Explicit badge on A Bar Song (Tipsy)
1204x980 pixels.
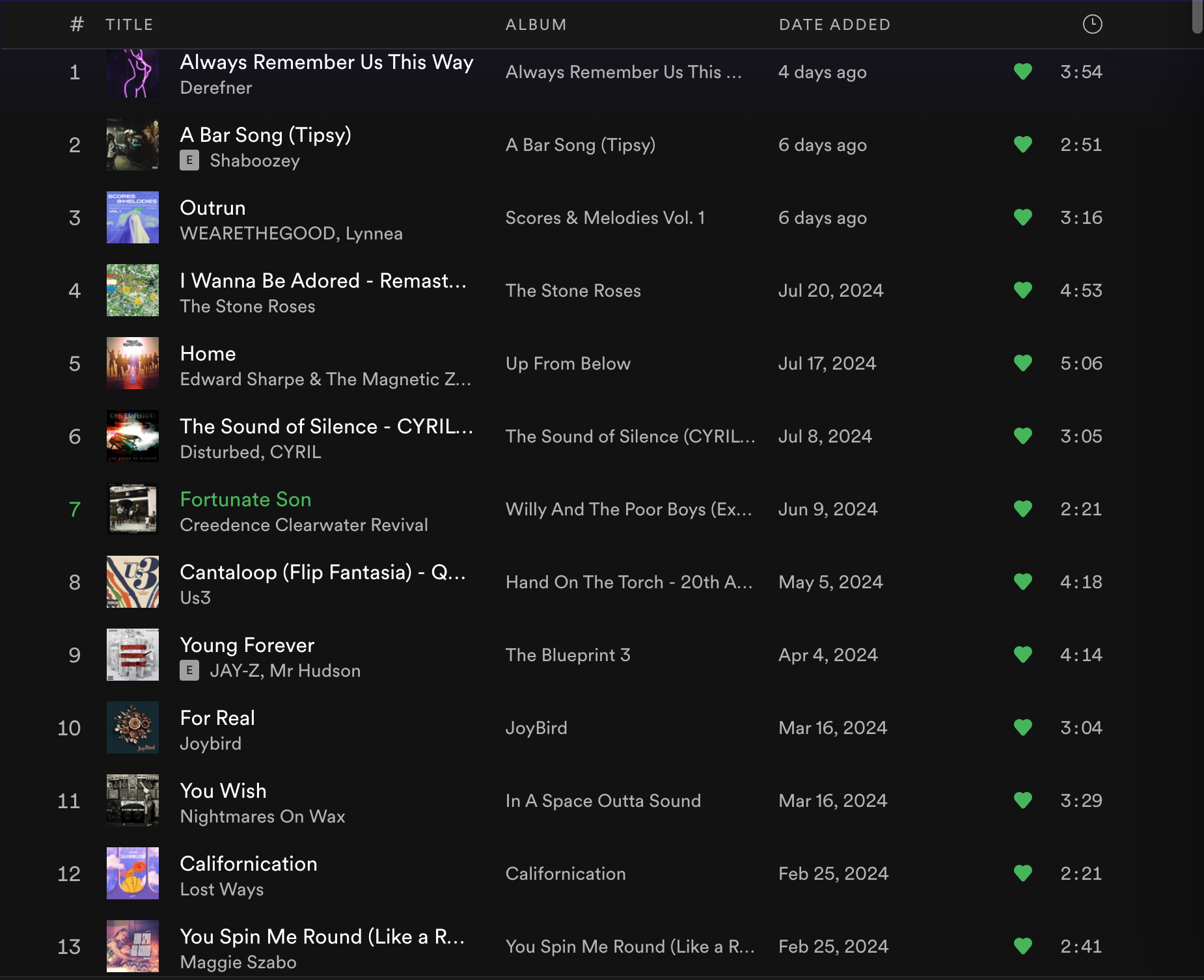click(189, 160)
